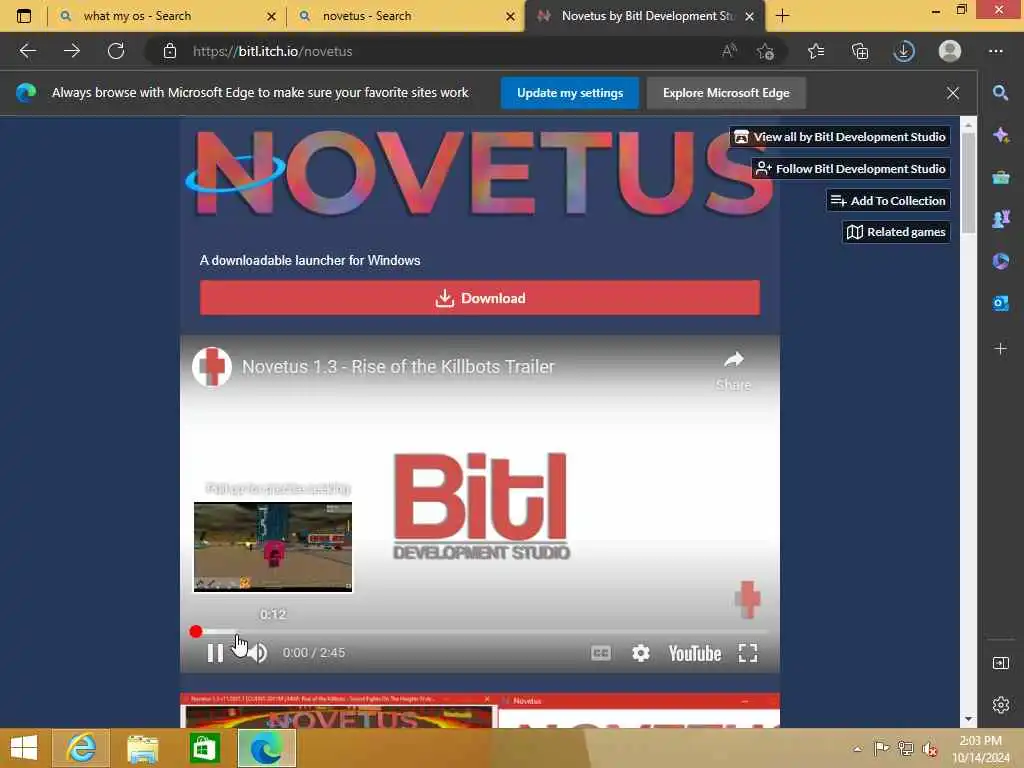Viewport: 1024px width, 768px height.
Task: Toggle closed captions on video
Action: click(x=600, y=653)
